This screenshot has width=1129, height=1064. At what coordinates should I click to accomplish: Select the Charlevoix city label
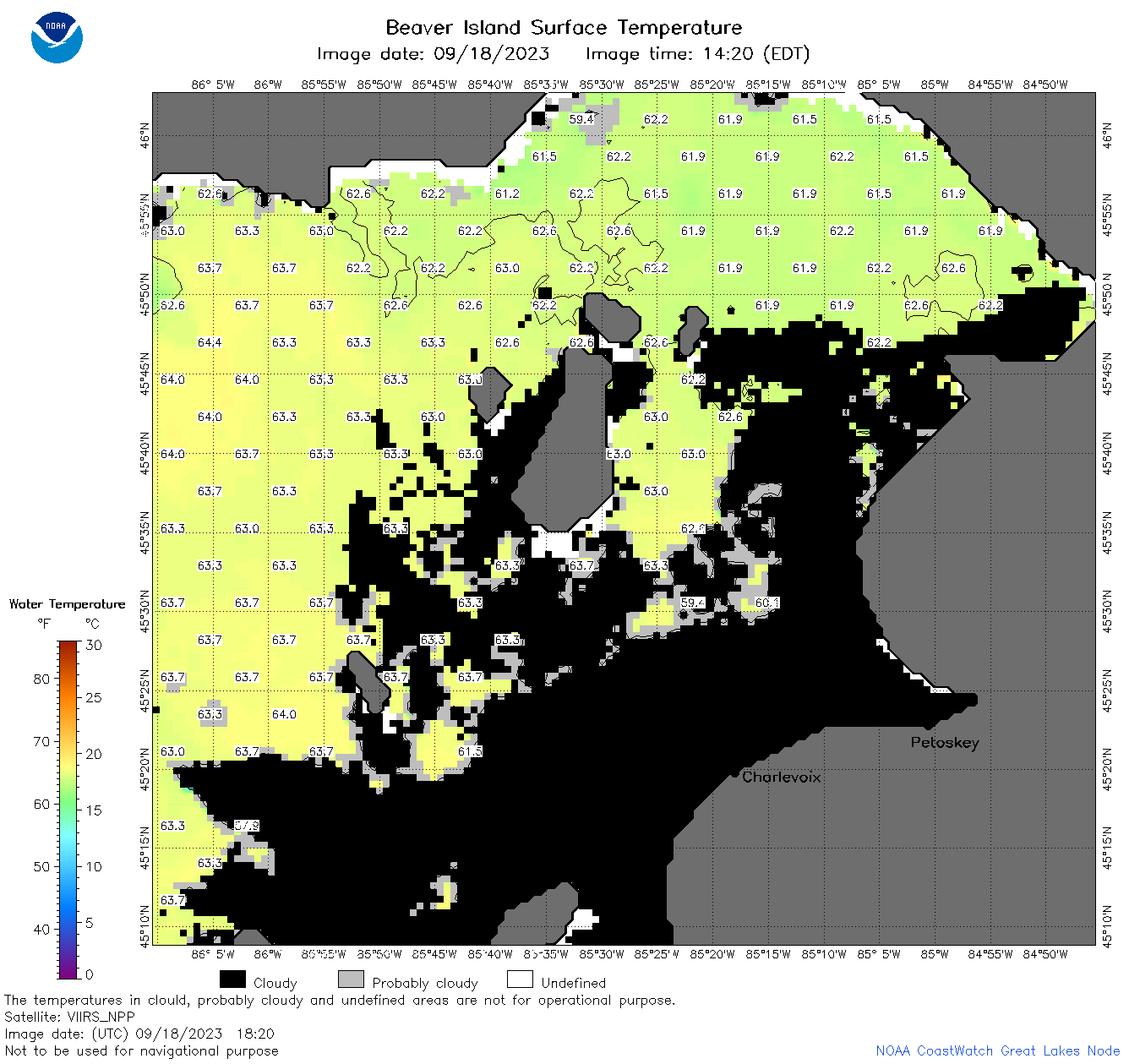pyautogui.click(x=782, y=777)
